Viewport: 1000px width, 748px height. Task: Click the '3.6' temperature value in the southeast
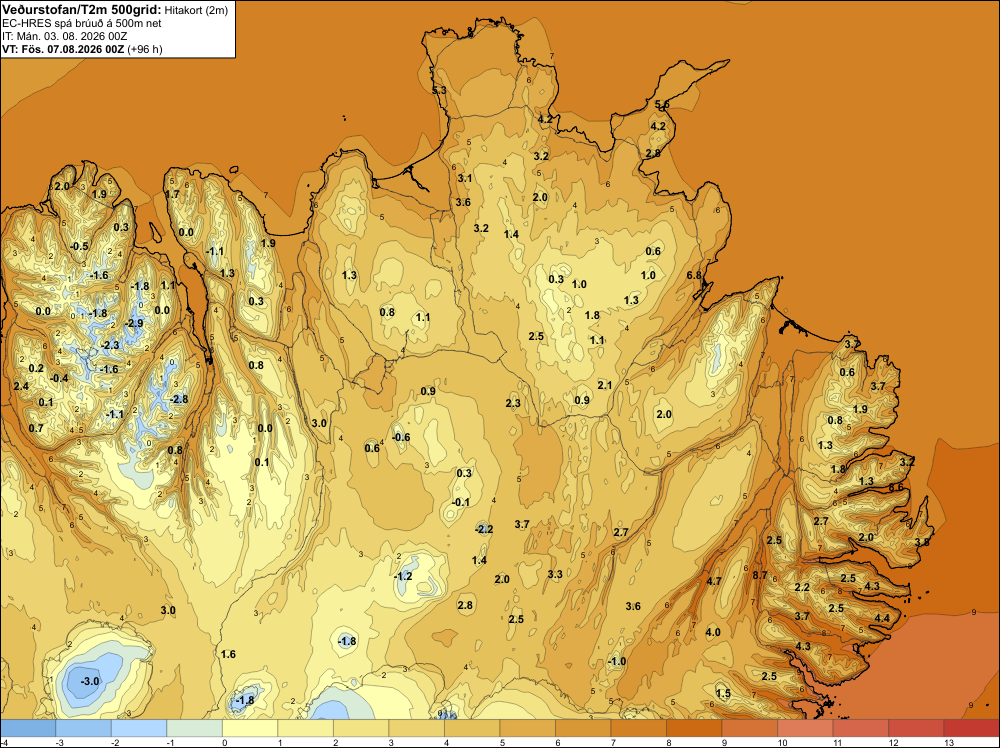633,606
